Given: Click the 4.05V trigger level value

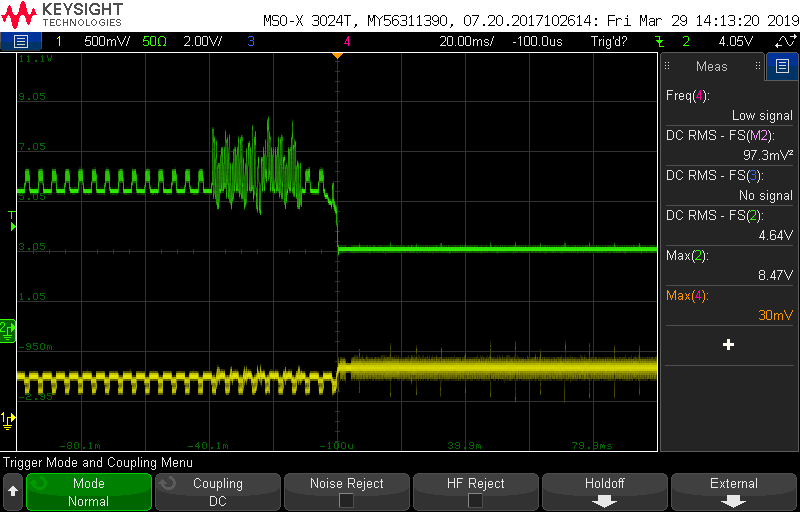Looking at the screenshot, I should tap(735, 41).
